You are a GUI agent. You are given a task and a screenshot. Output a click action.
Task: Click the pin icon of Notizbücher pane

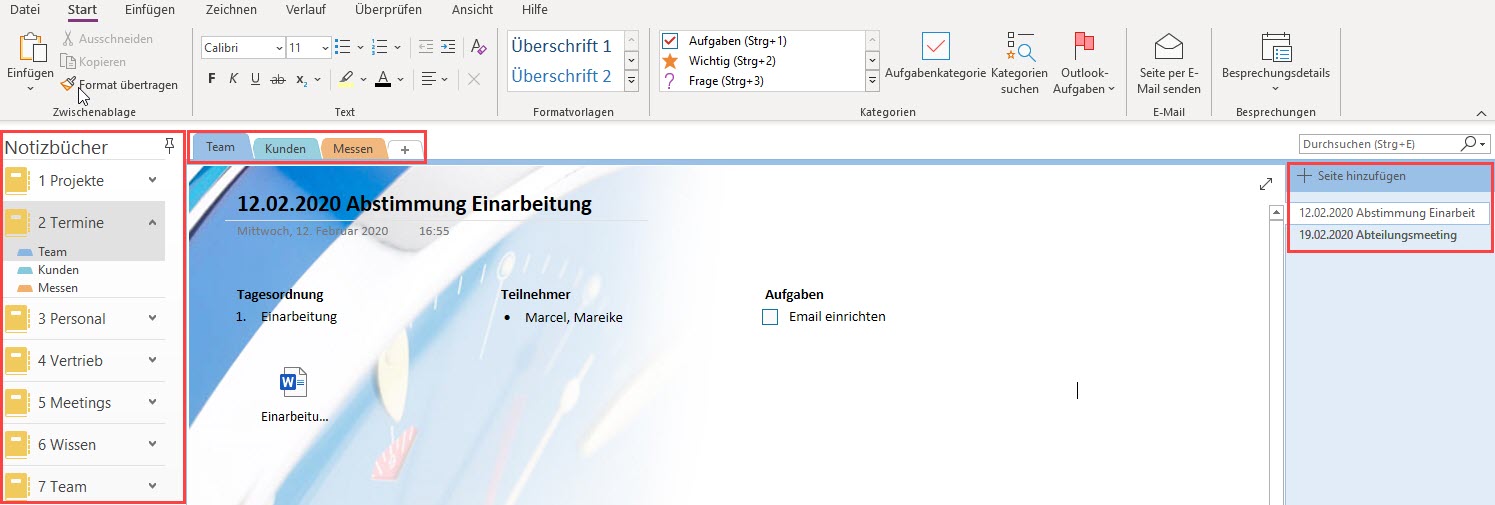tap(170, 147)
